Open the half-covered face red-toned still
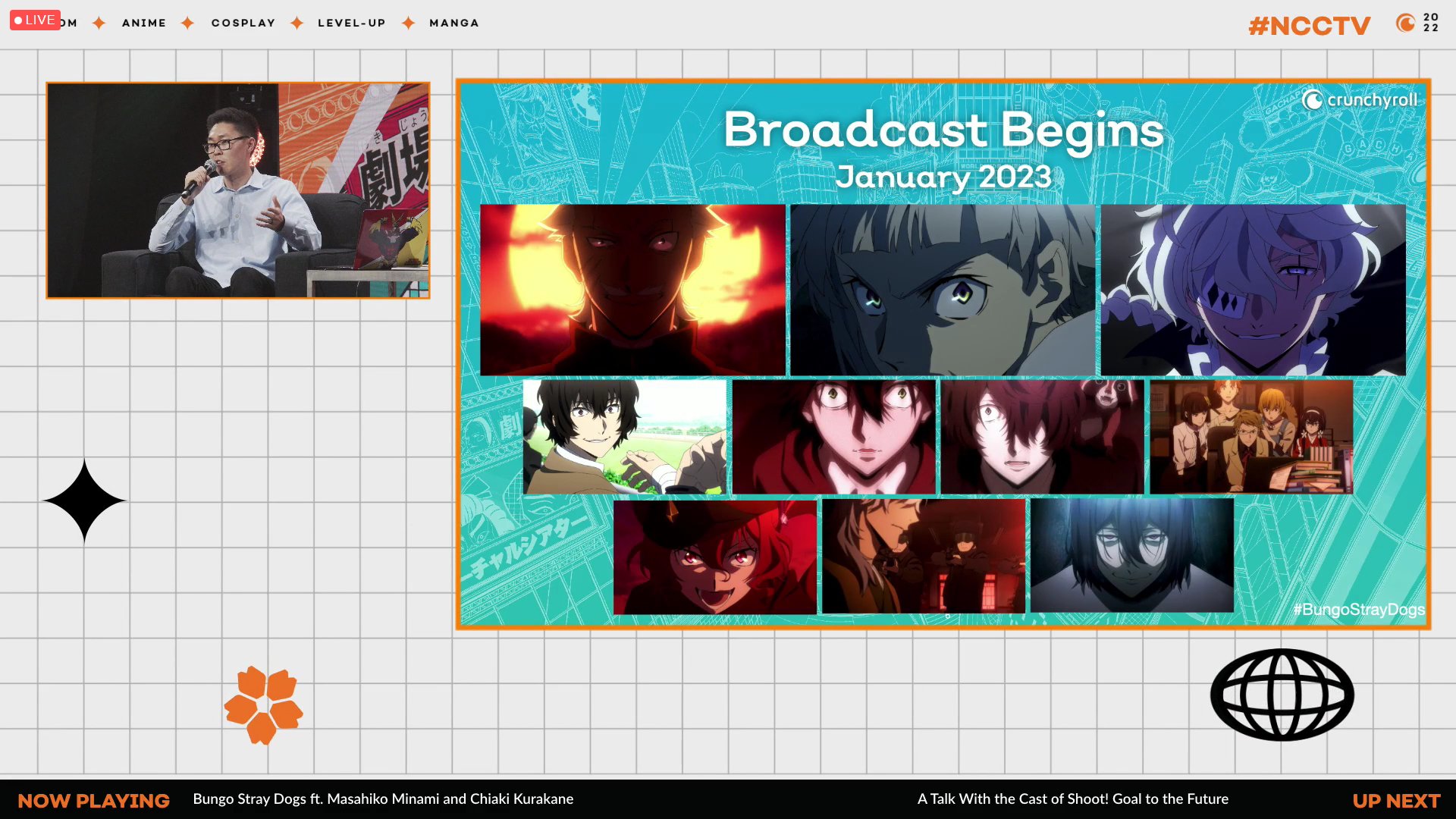Image resolution: width=1456 pixels, height=819 pixels. point(1042,437)
